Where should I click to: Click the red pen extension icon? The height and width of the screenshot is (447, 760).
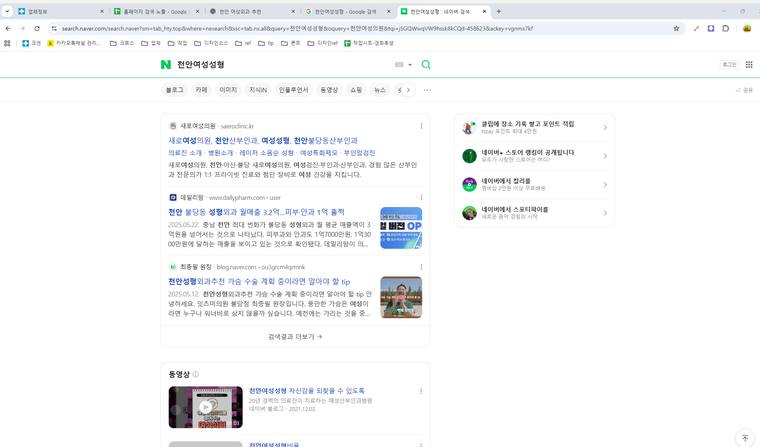click(697, 29)
